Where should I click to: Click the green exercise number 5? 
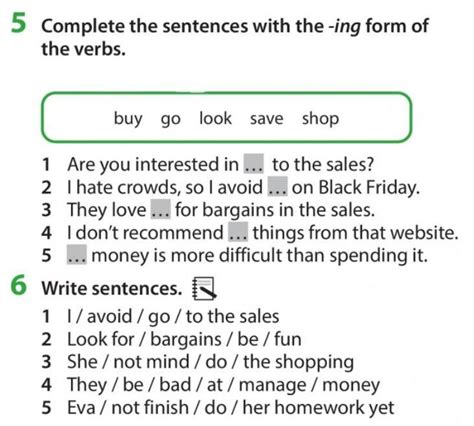click(19, 23)
